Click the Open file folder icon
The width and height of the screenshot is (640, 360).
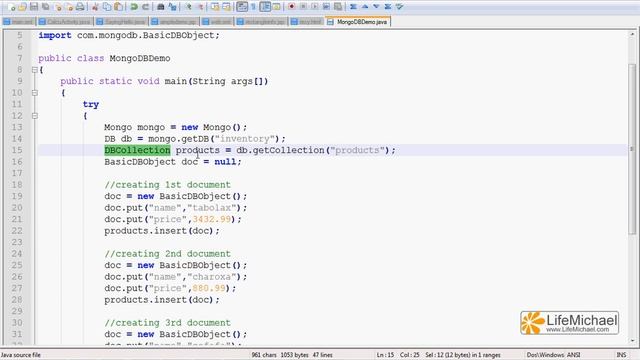coord(22,7)
